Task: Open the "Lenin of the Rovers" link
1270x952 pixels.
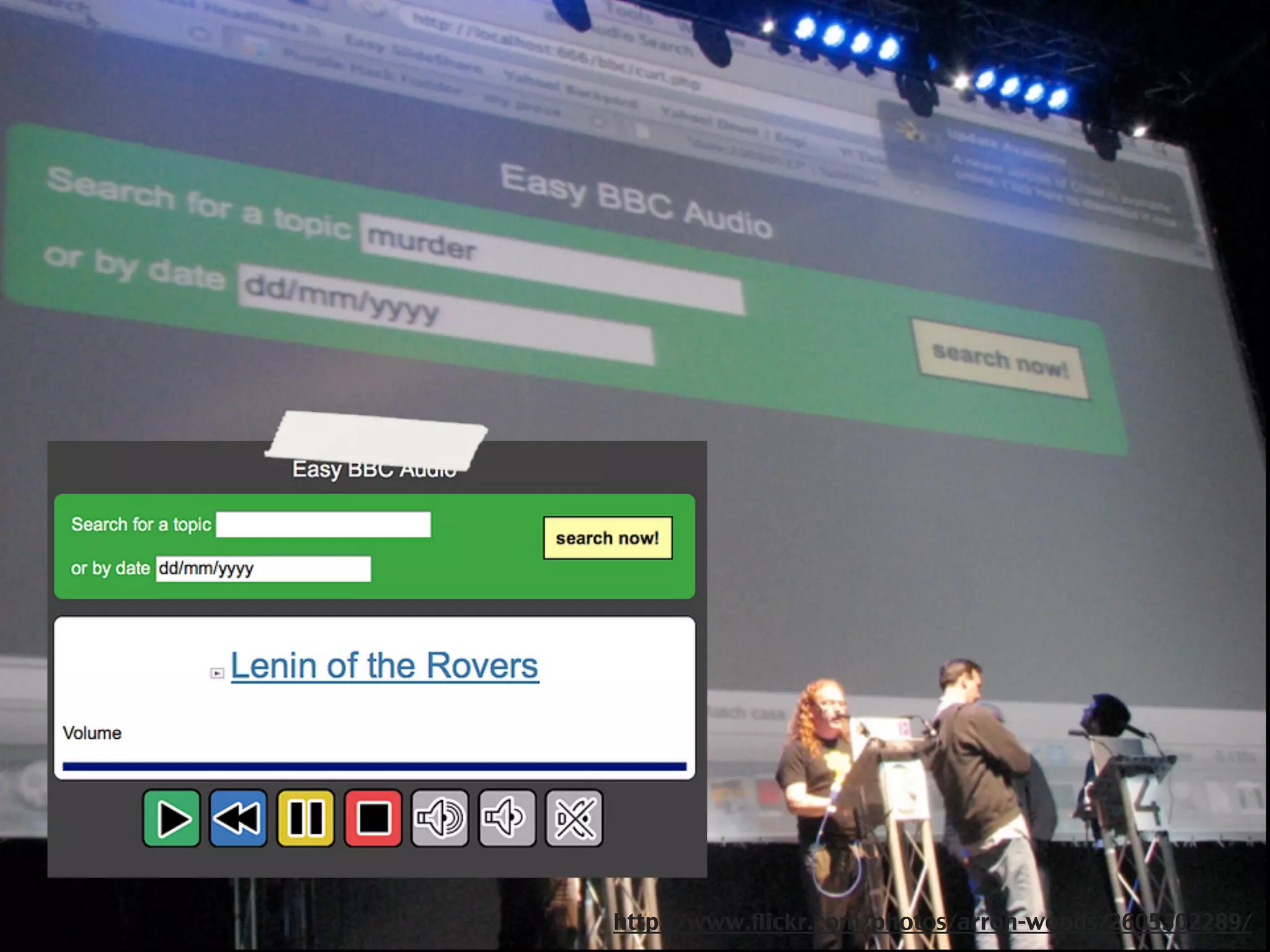Action: 384,666
